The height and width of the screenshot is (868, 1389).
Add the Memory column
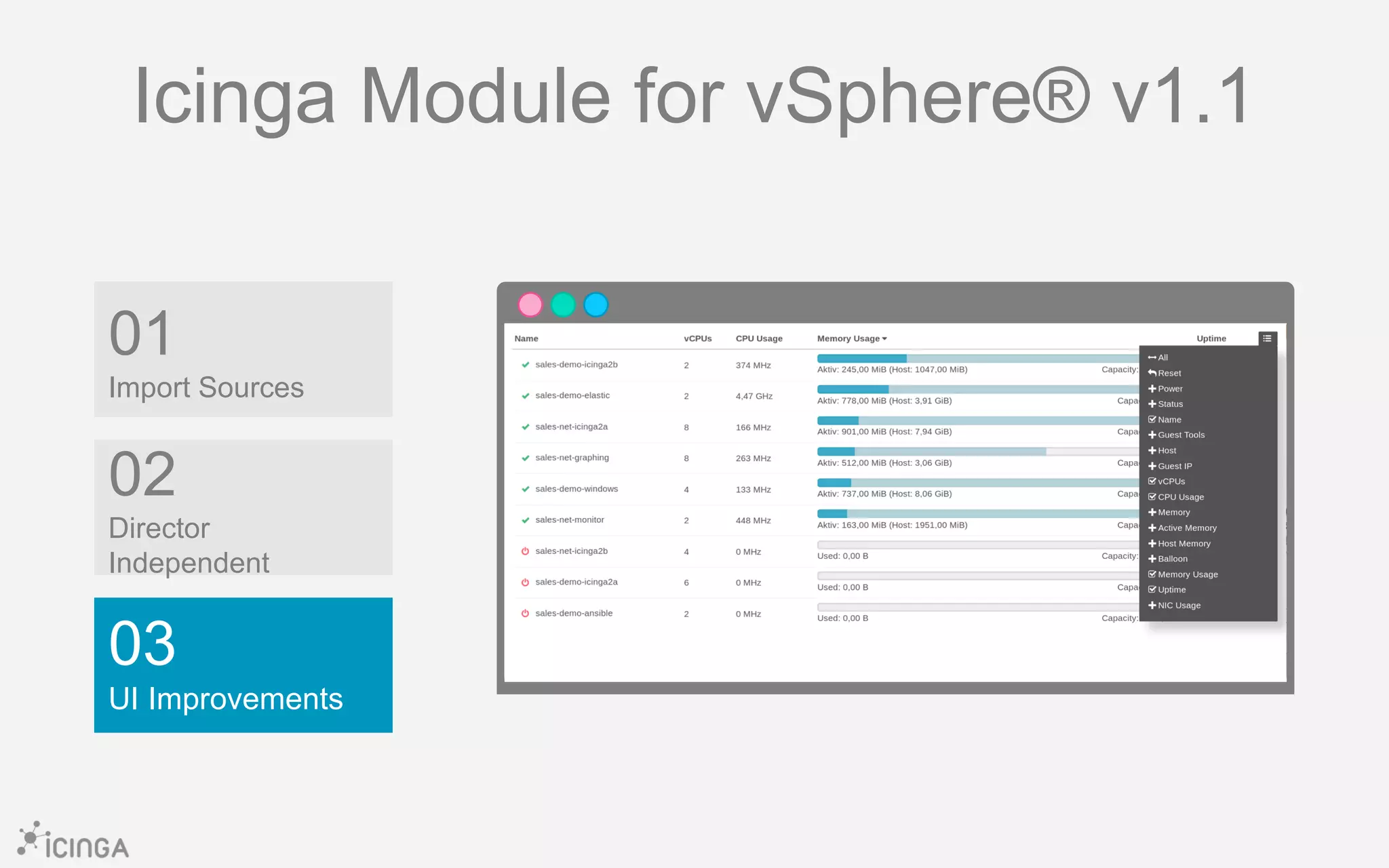(1169, 513)
